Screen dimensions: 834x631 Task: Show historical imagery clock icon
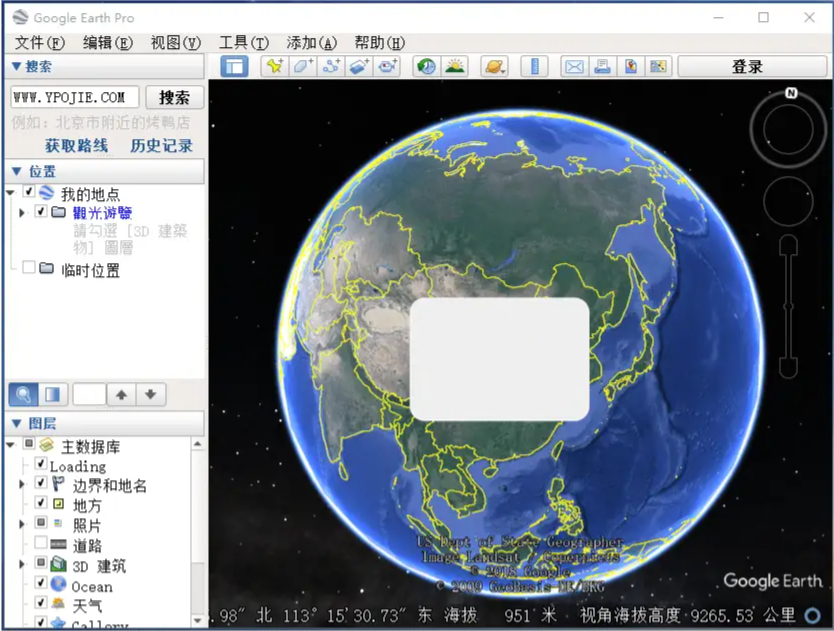(426, 67)
